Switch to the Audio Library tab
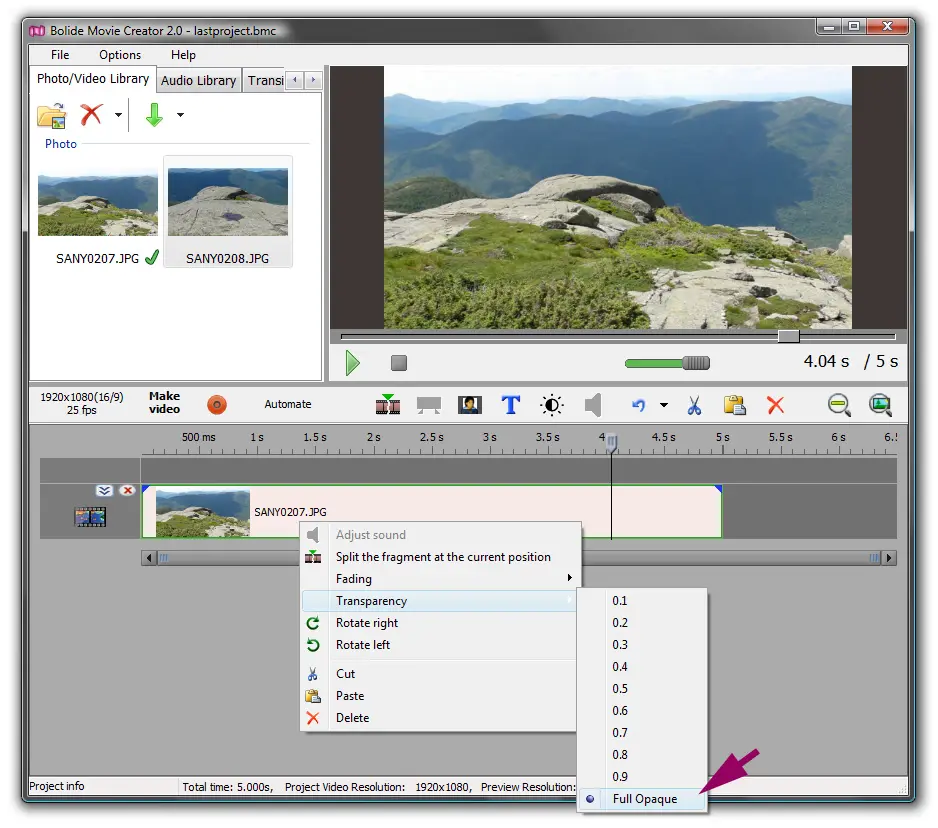Viewport: 938px width, 828px height. pyautogui.click(x=198, y=81)
